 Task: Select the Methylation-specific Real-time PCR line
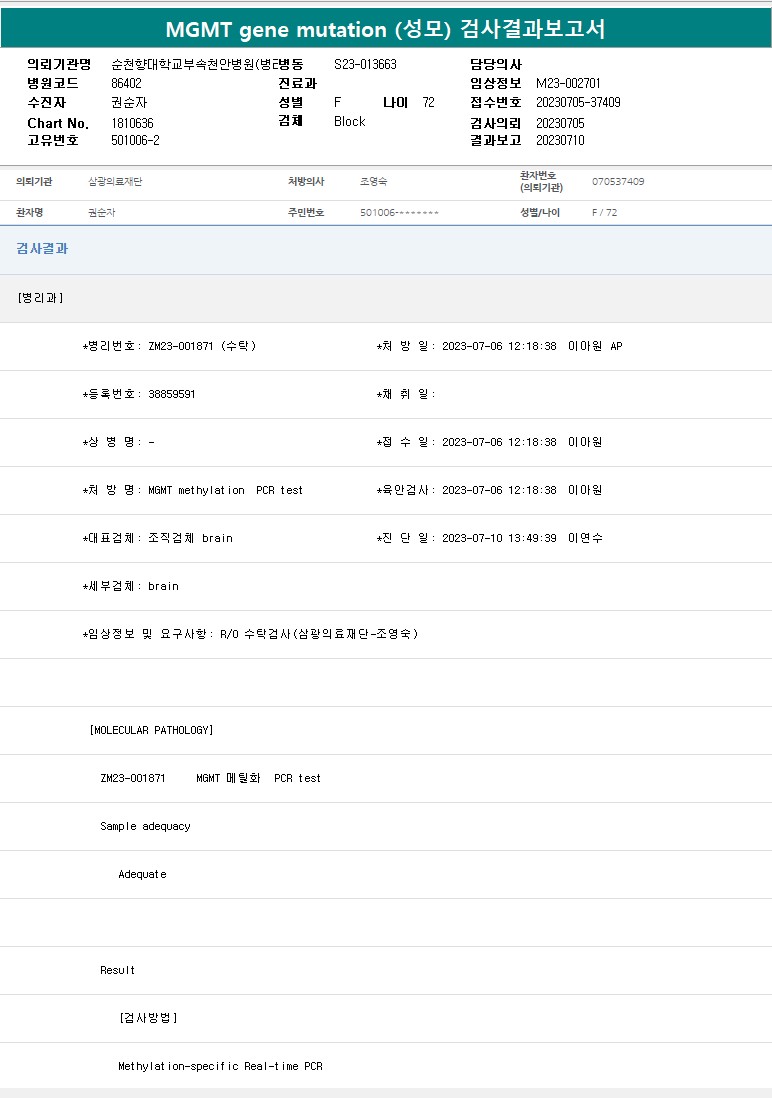click(x=220, y=1066)
